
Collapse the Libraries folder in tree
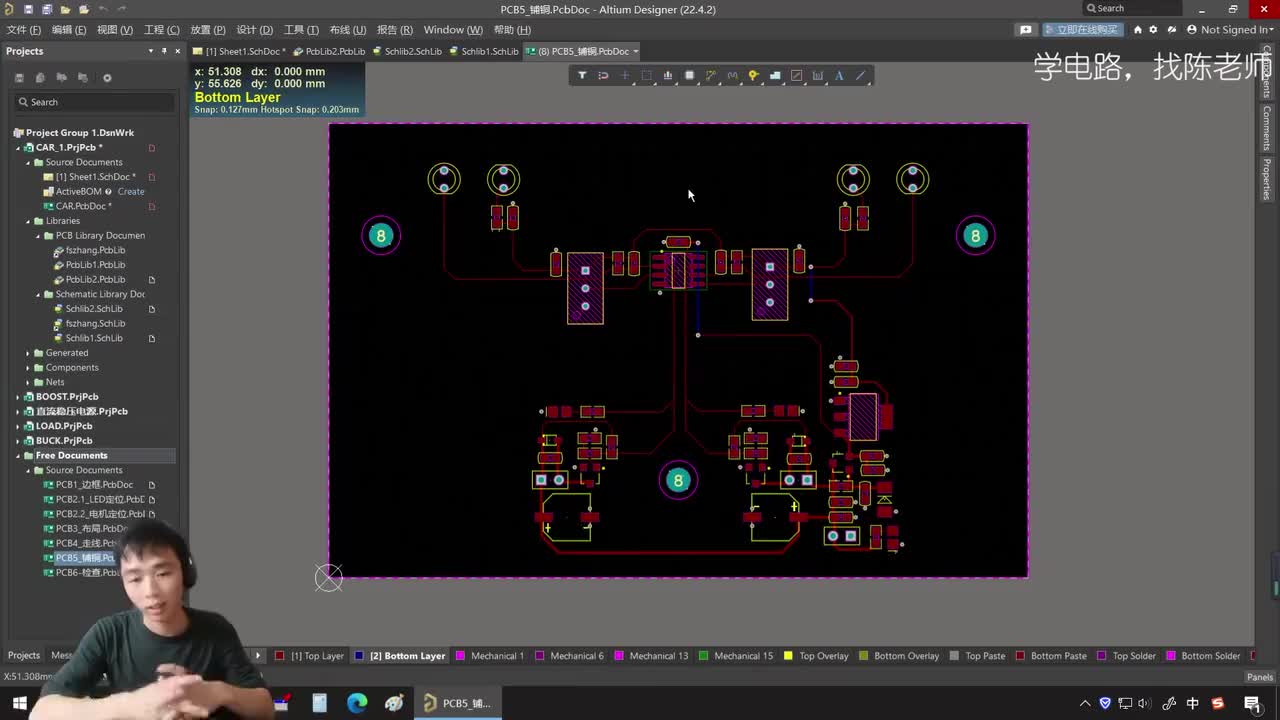[x=28, y=221]
